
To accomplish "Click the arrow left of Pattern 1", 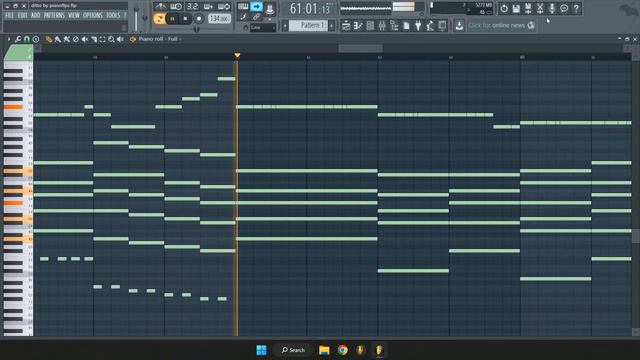I will (x=285, y=26).
